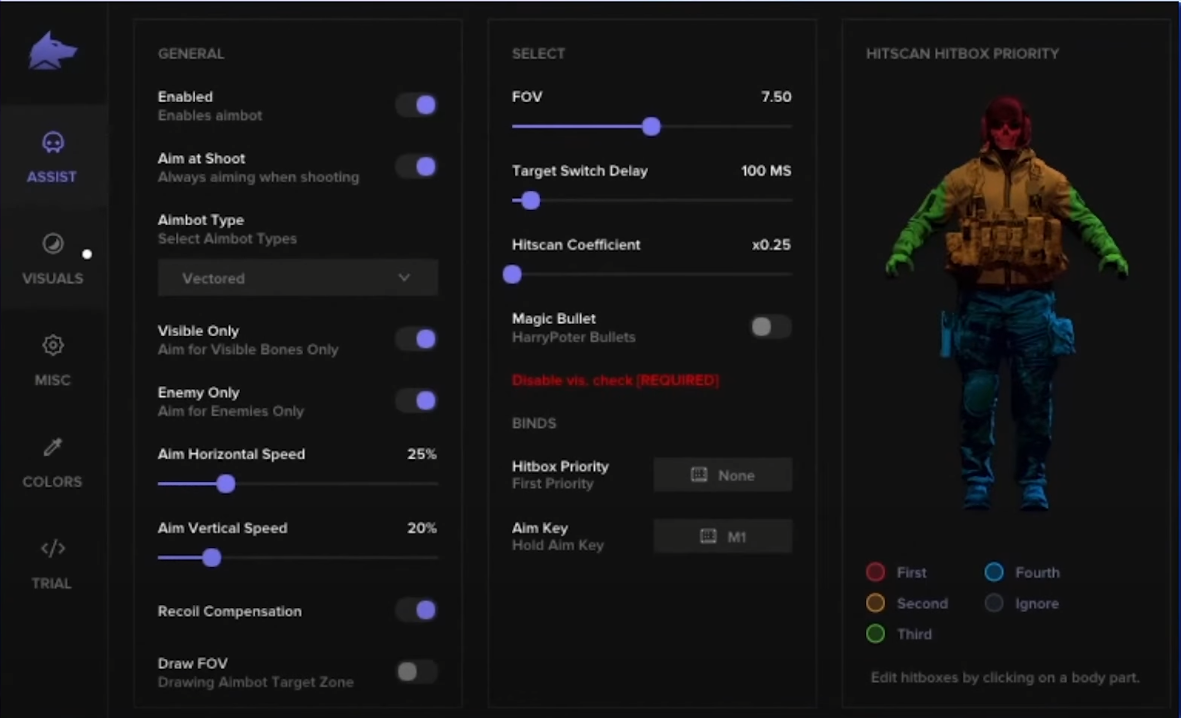The image size is (1181, 718).
Task: Select the COLORS eyedropper icon
Action: pyautogui.click(x=52, y=447)
